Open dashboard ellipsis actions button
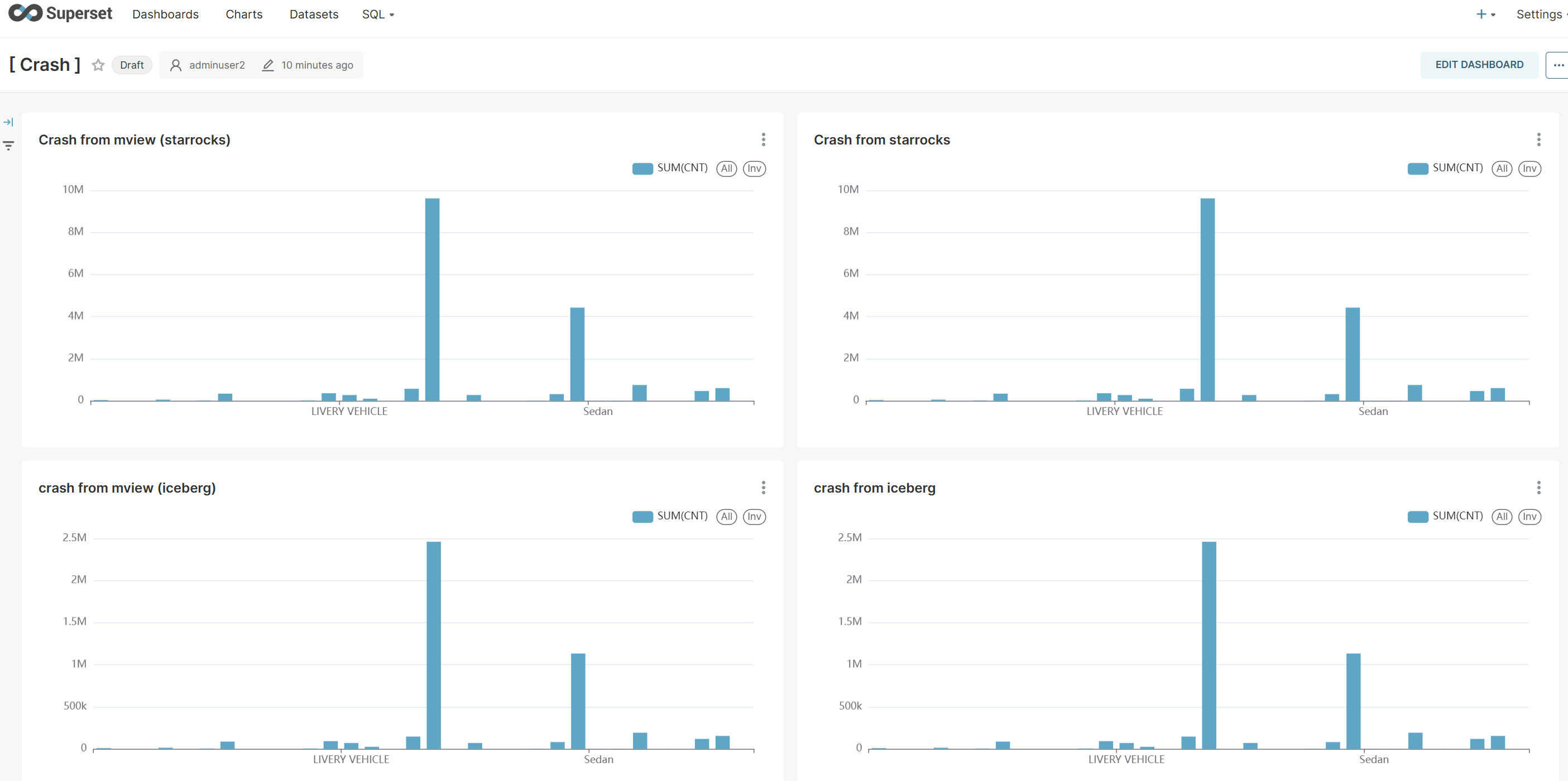 [1557, 65]
